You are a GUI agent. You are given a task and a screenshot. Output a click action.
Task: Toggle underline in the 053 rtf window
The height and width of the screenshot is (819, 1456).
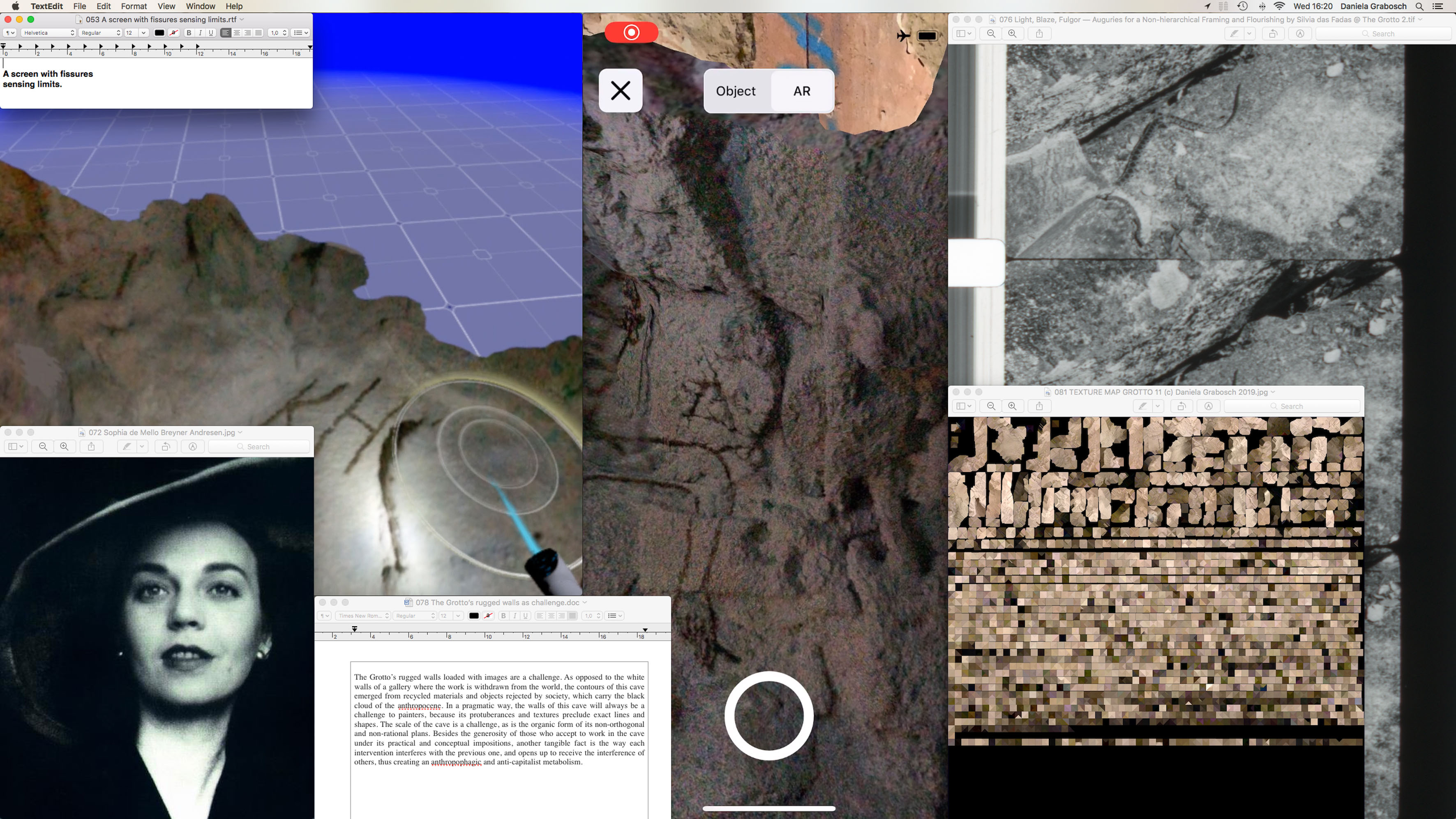(x=211, y=33)
